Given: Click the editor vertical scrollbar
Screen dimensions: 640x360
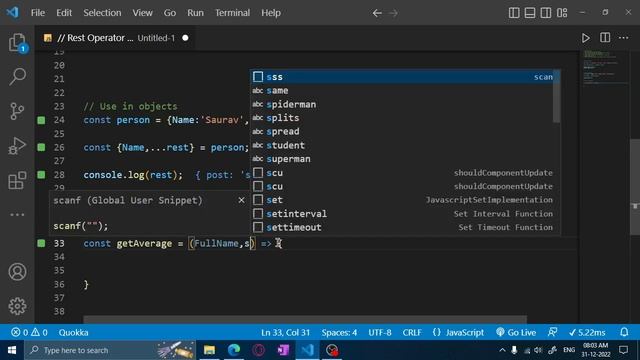Looking at the screenshot, I should (635, 187).
